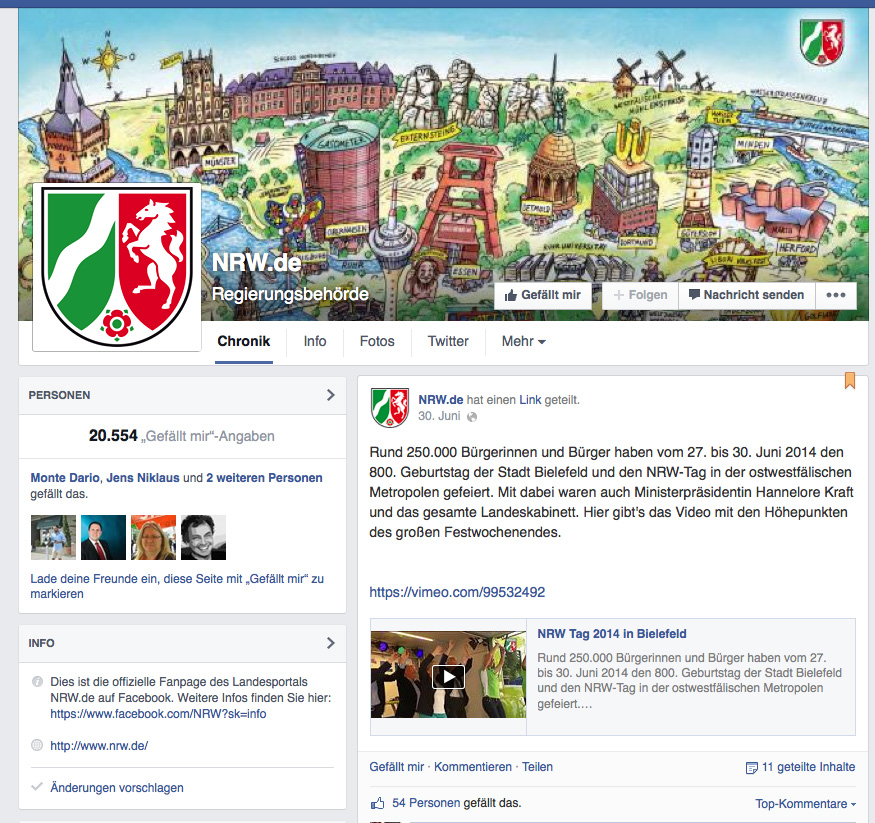This screenshot has width=875, height=823.
Task: Click the orange bookmark ribbon icon on post
Action: (850, 381)
